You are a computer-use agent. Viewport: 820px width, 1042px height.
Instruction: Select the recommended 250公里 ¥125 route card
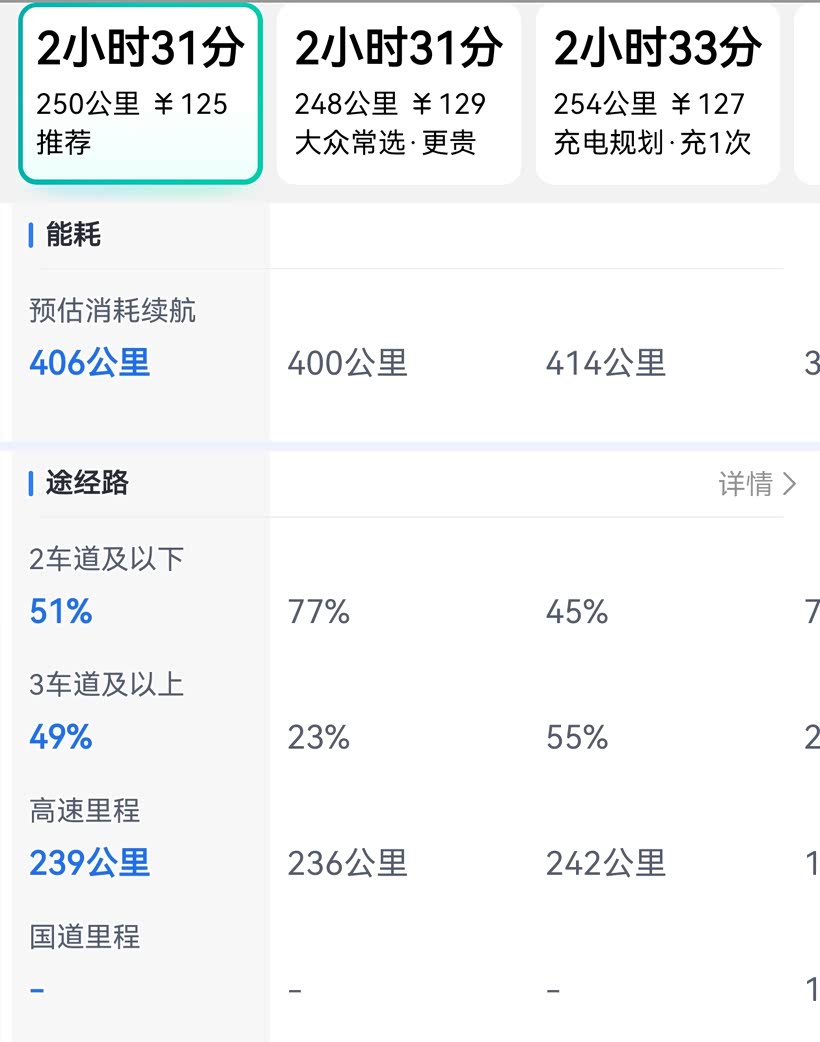click(x=140, y=95)
